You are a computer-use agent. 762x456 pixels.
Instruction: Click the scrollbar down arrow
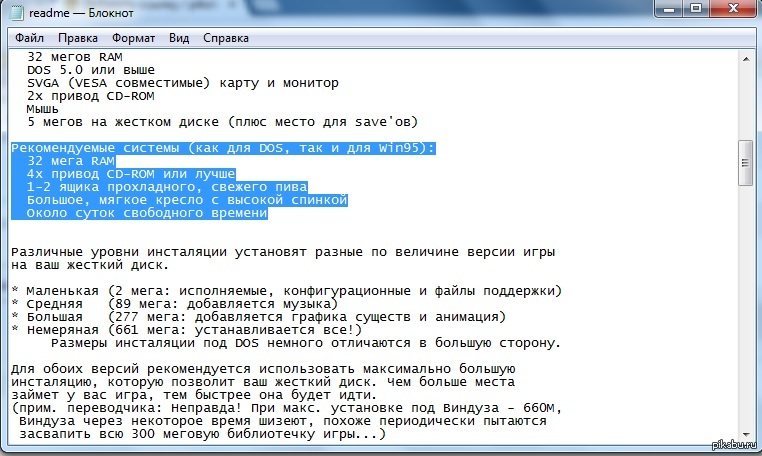(745, 433)
